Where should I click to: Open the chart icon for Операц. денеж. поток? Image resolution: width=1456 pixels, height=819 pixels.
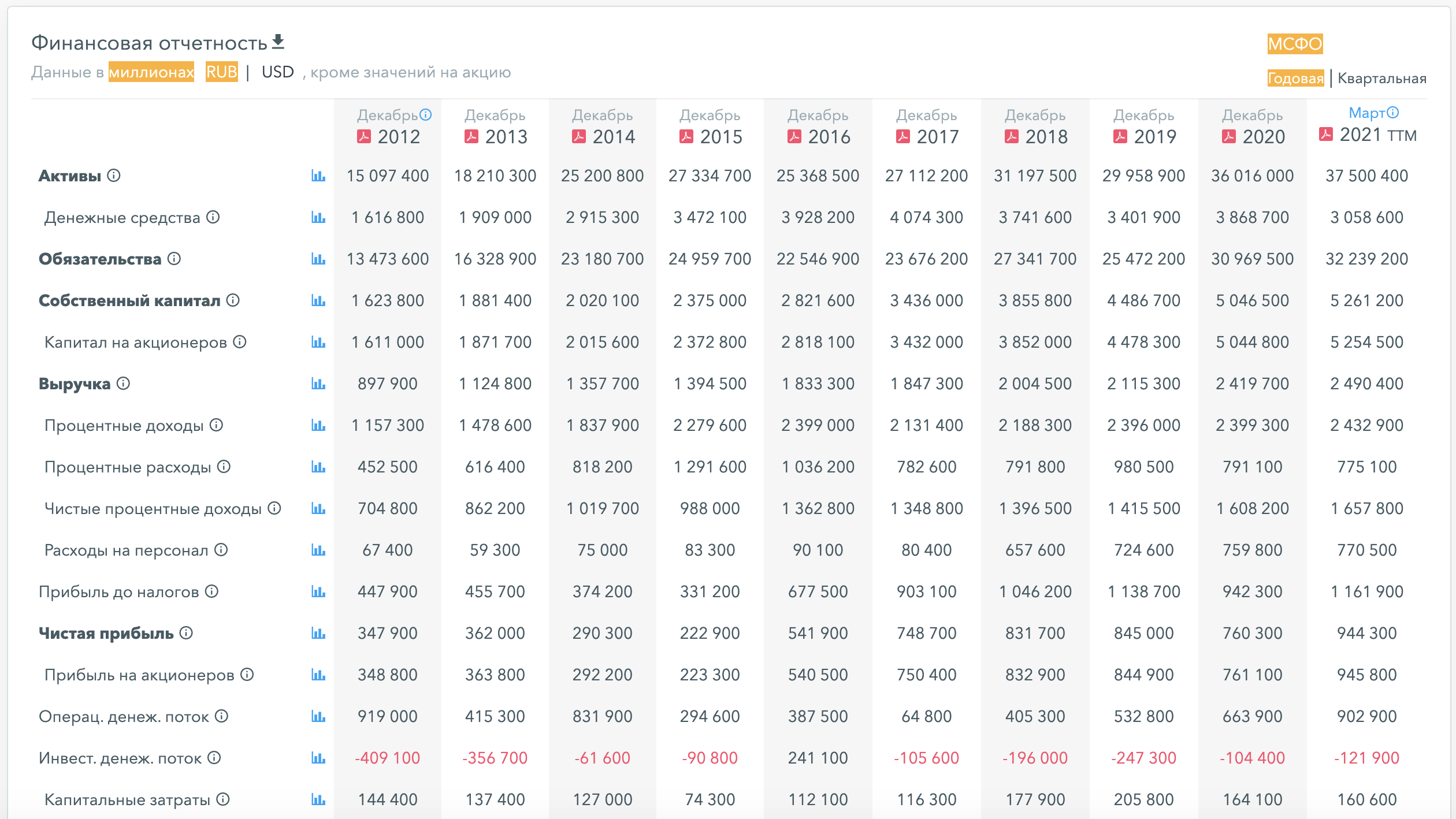coord(318,716)
